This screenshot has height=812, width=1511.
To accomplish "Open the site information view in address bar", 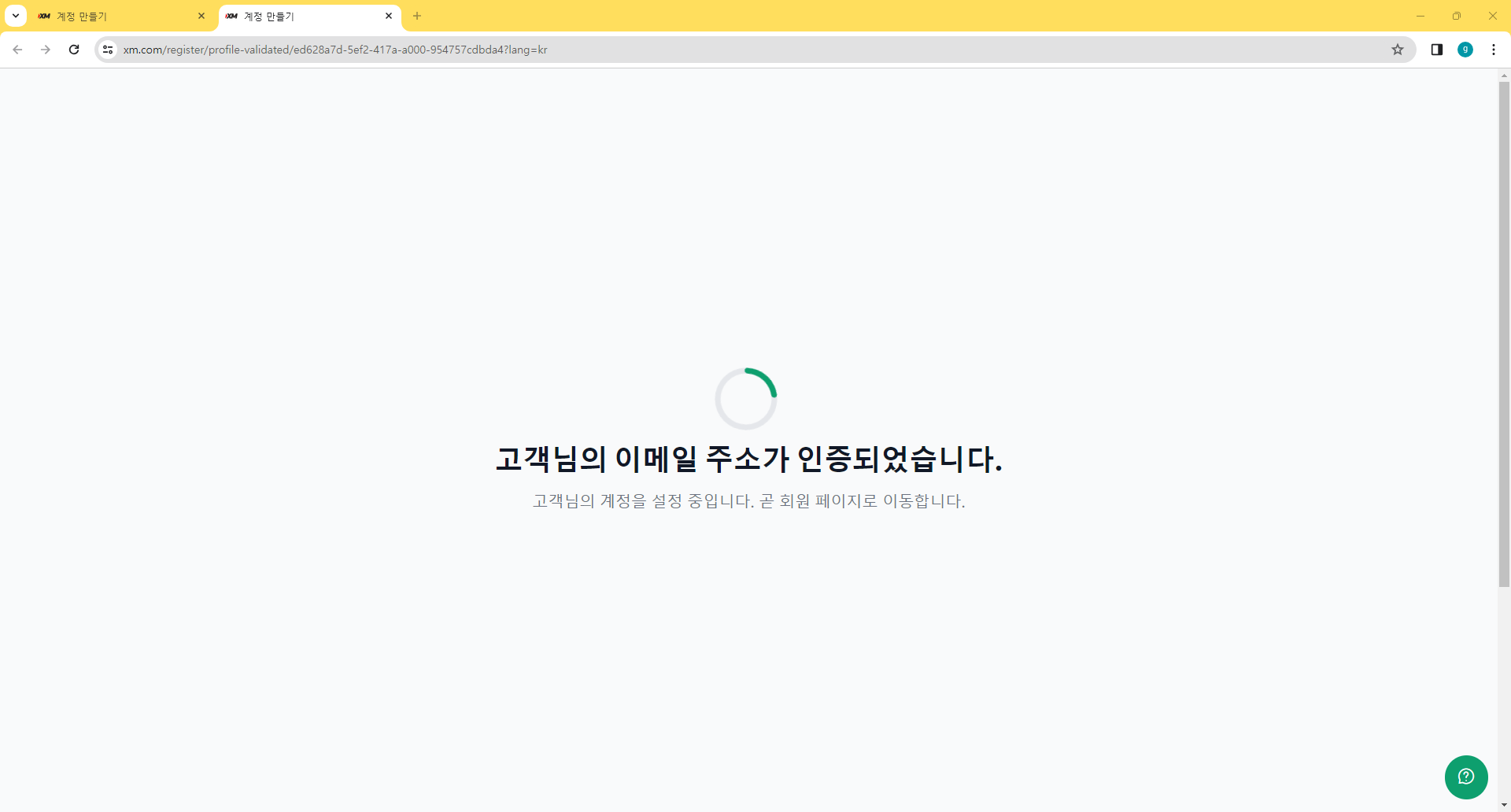I will (x=107, y=49).
